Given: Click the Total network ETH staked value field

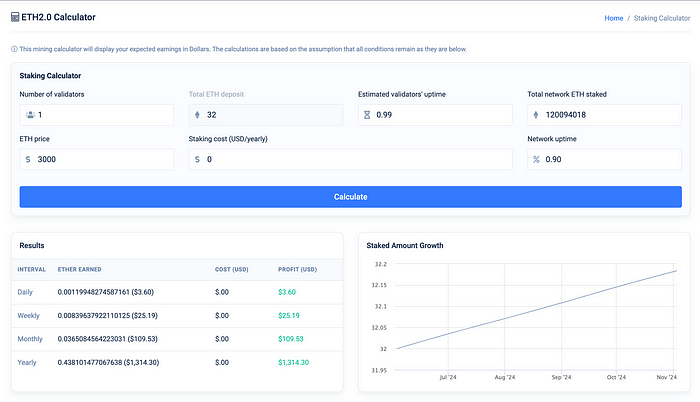Looking at the screenshot, I should (612, 115).
